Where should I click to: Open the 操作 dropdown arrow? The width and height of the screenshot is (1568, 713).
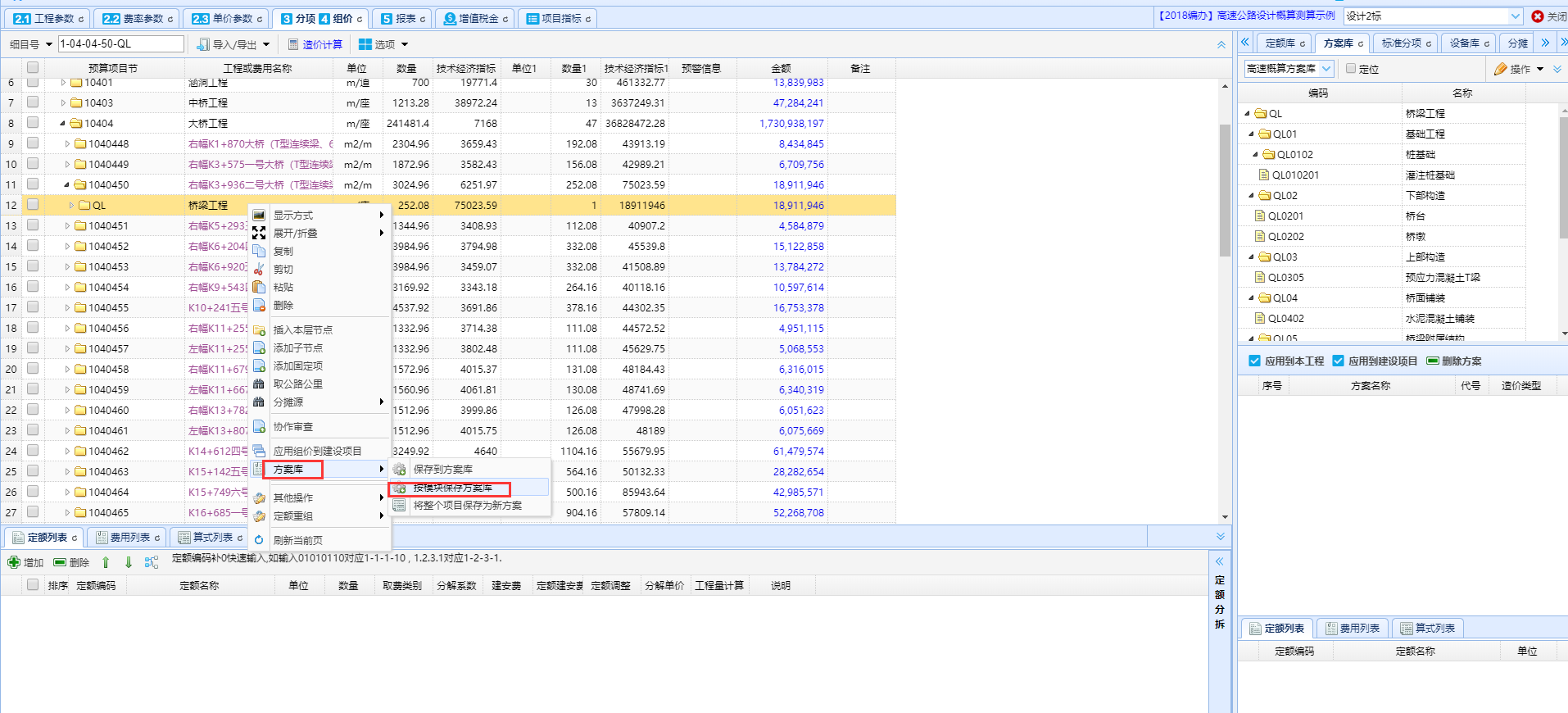(x=1540, y=69)
